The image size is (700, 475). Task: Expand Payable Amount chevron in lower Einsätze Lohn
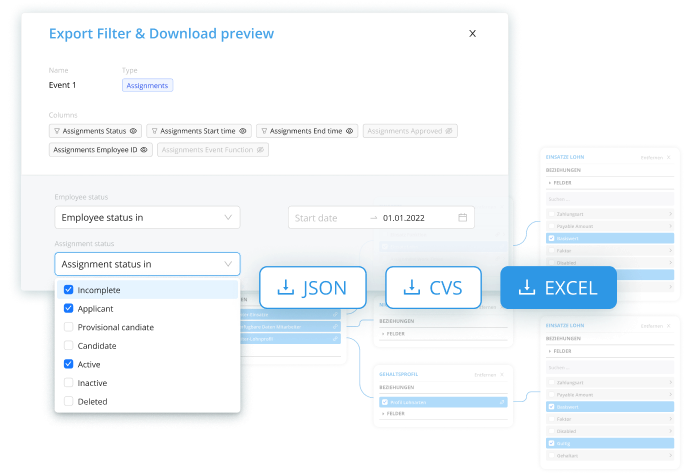[x=670, y=395]
